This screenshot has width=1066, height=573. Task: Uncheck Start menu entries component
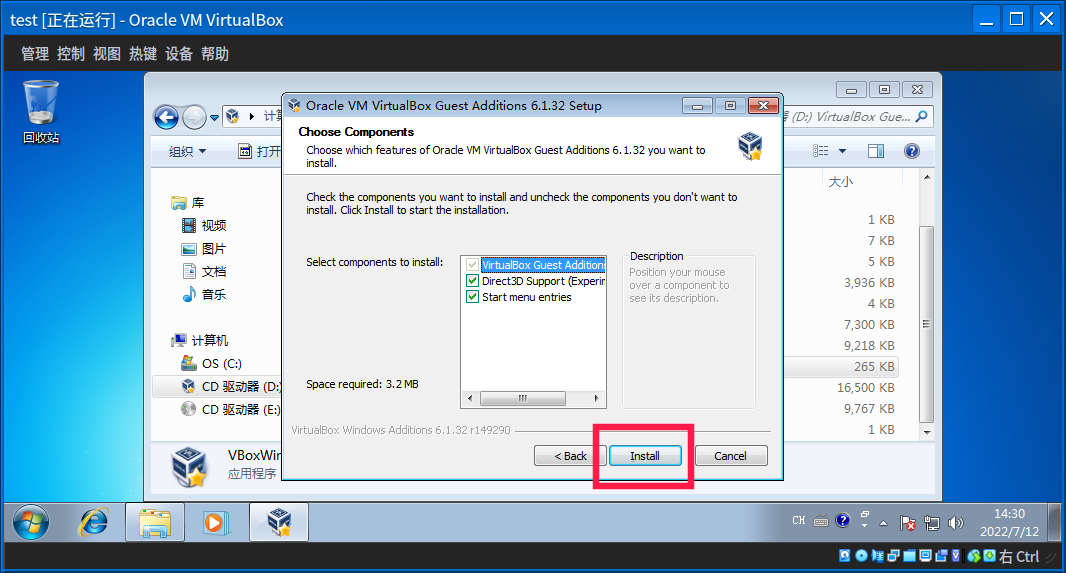[x=473, y=297]
